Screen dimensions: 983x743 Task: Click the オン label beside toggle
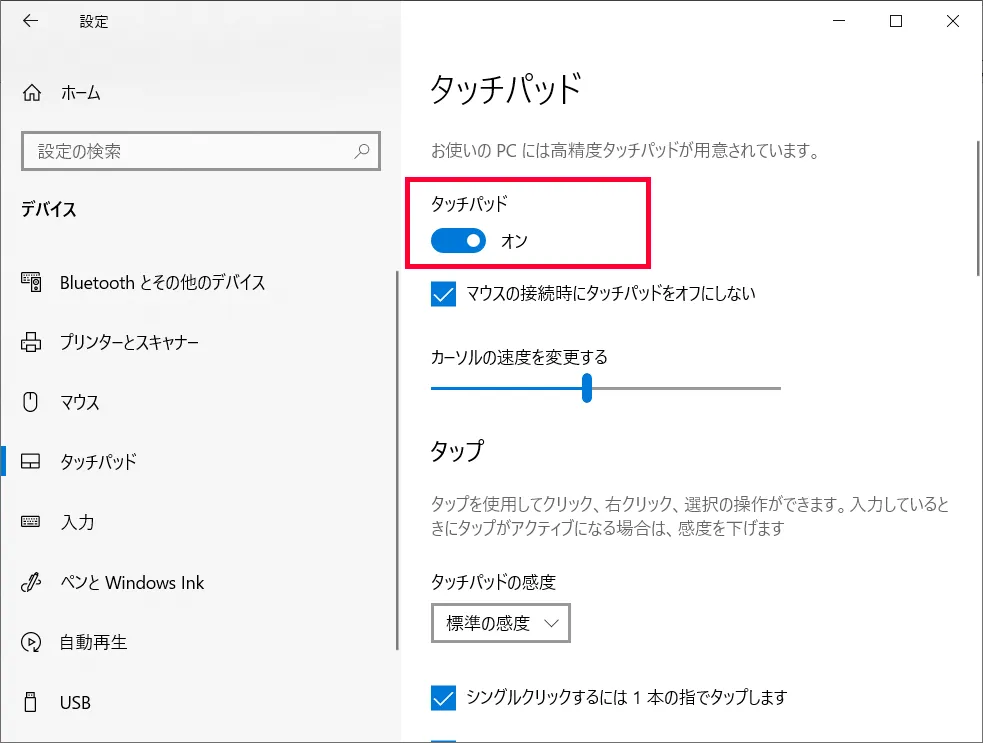tap(514, 241)
